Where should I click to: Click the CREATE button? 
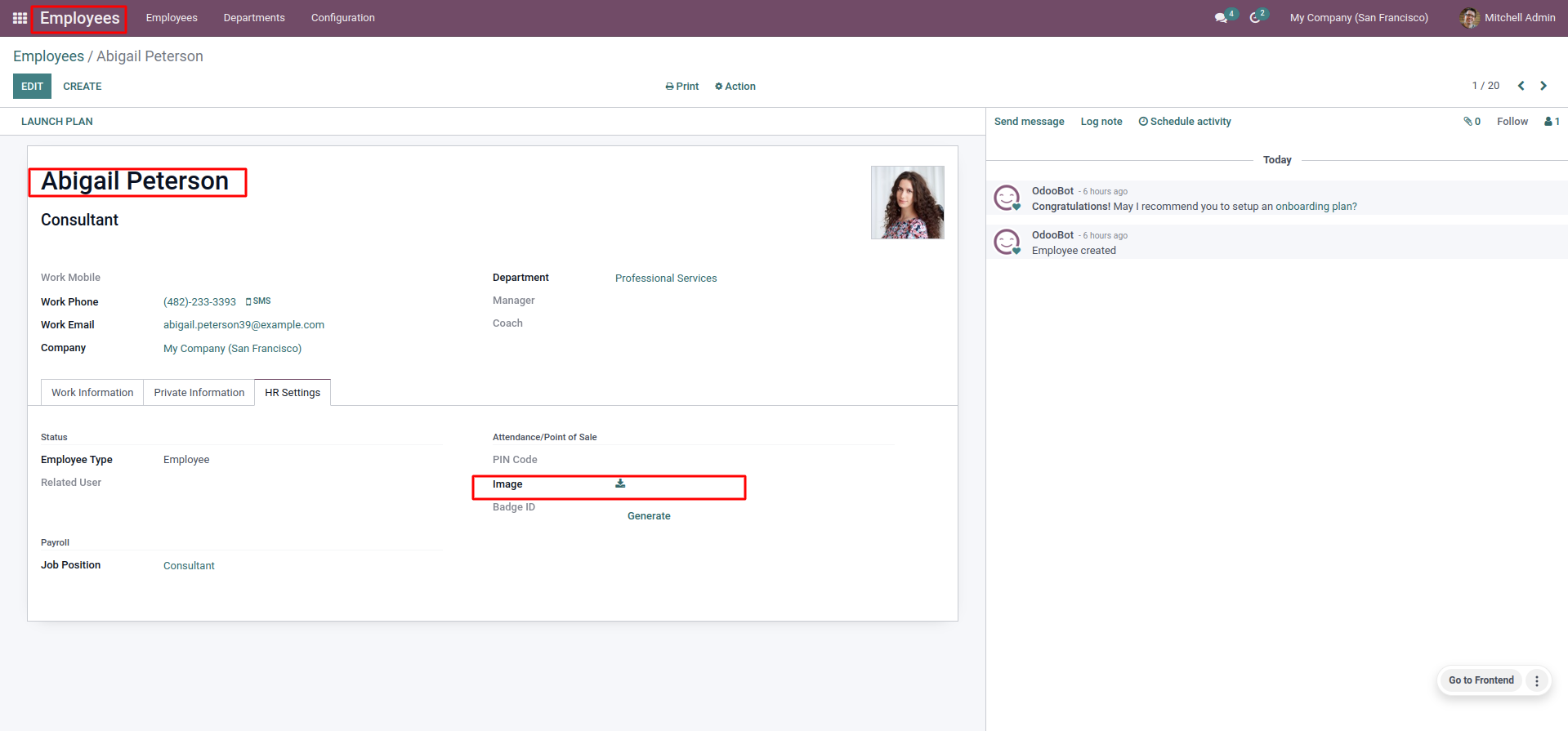click(83, 87)
